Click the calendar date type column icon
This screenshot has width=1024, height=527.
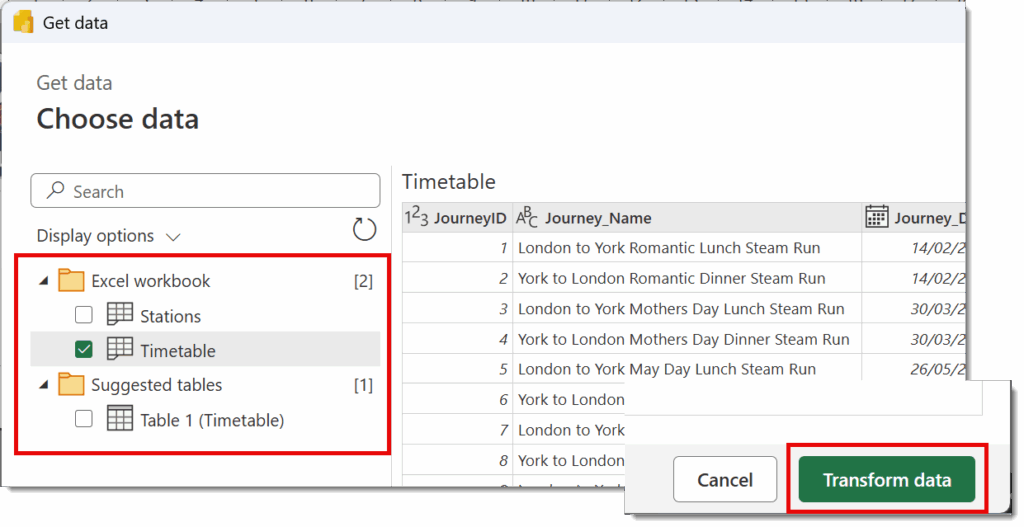[876, 217]
